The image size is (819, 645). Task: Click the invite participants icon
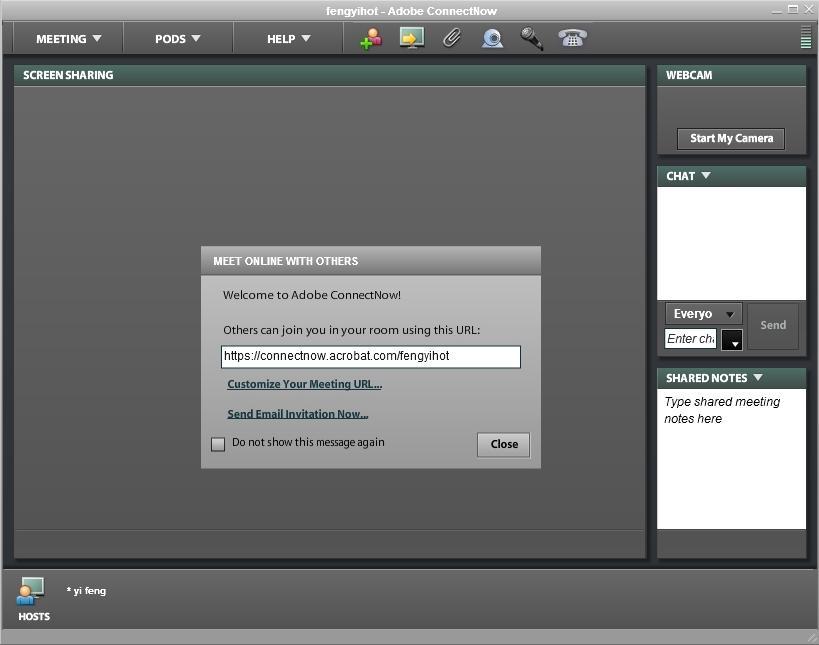pos(371,39)
